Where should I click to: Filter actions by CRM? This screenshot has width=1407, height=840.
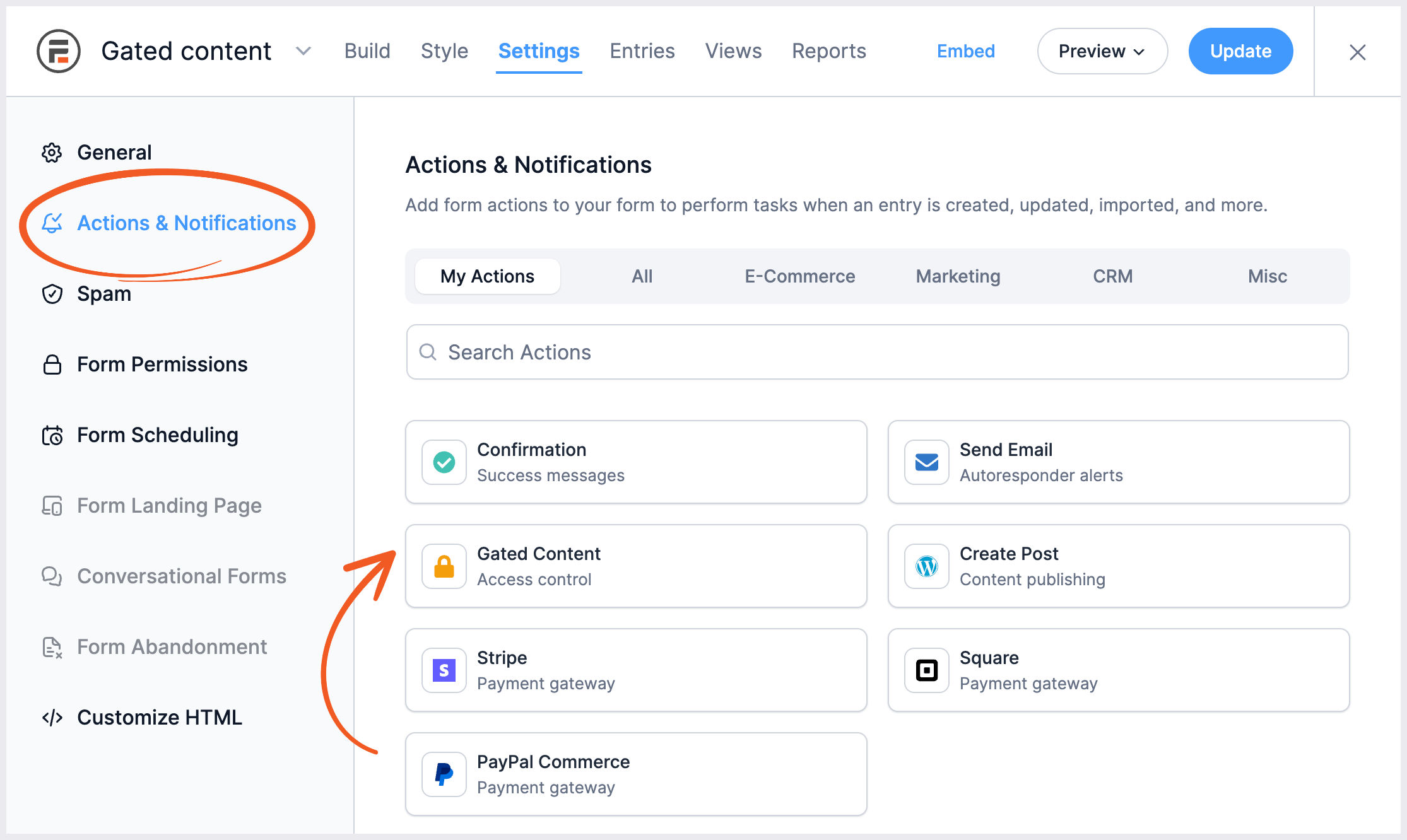pyautogui.click(x=1113, y=276)
